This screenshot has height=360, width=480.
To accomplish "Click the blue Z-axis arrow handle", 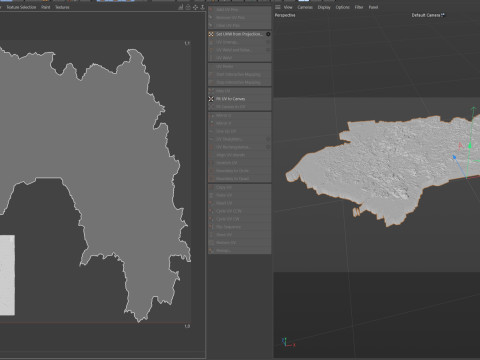I will tap(454, 157).
